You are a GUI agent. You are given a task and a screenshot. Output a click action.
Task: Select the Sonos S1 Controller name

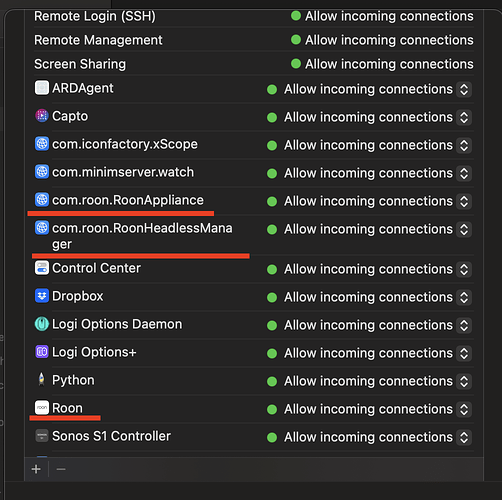111,436
